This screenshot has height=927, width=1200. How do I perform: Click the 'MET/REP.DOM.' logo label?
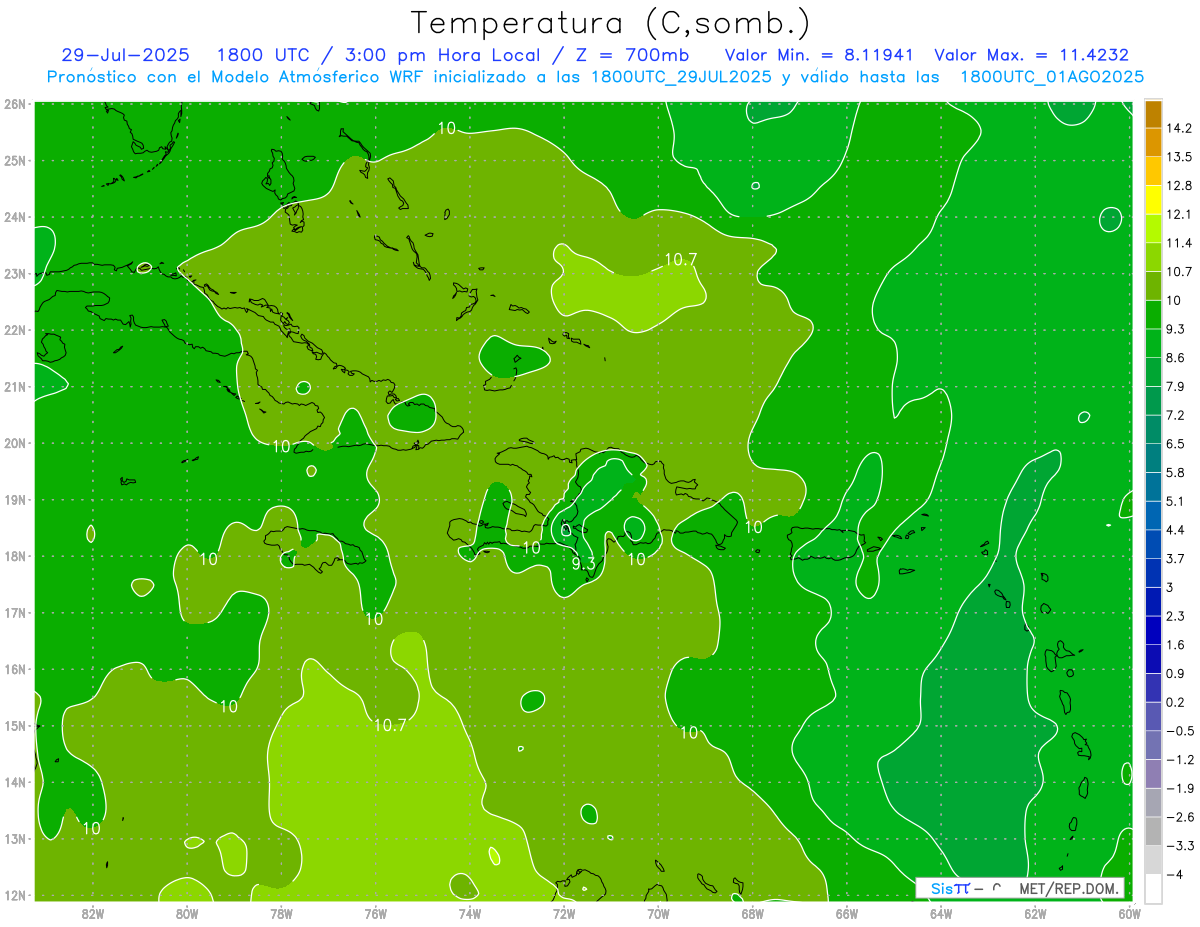click(x=1070, y=888)
